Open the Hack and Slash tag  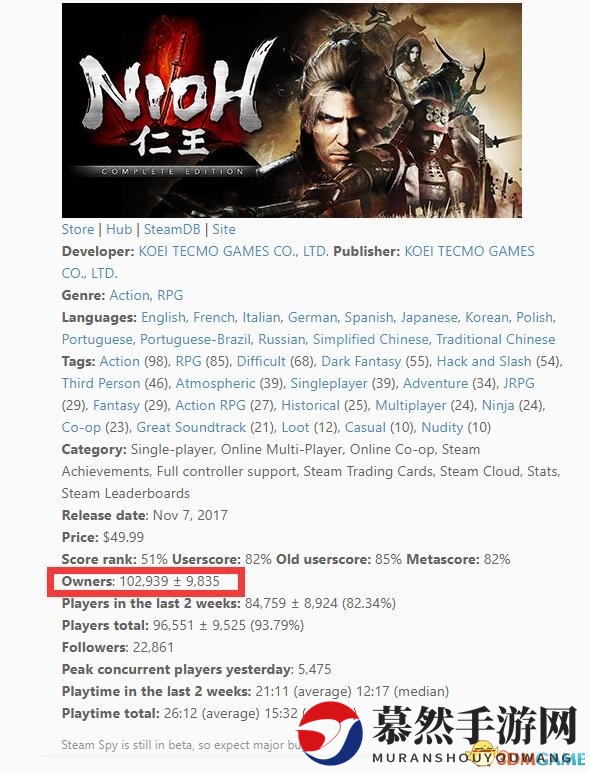[x=484, y=361]
